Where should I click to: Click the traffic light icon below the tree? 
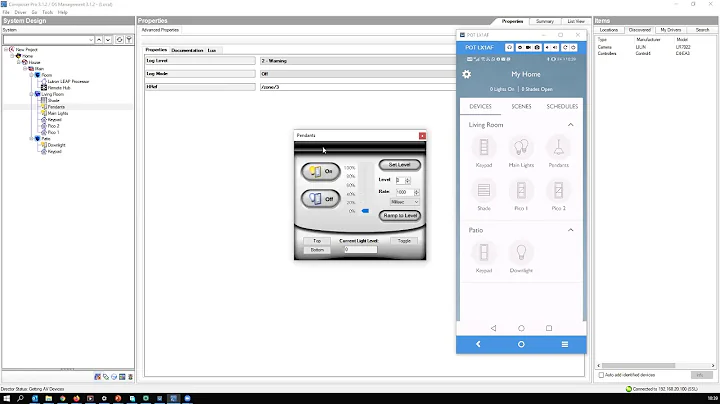[130, 377]
